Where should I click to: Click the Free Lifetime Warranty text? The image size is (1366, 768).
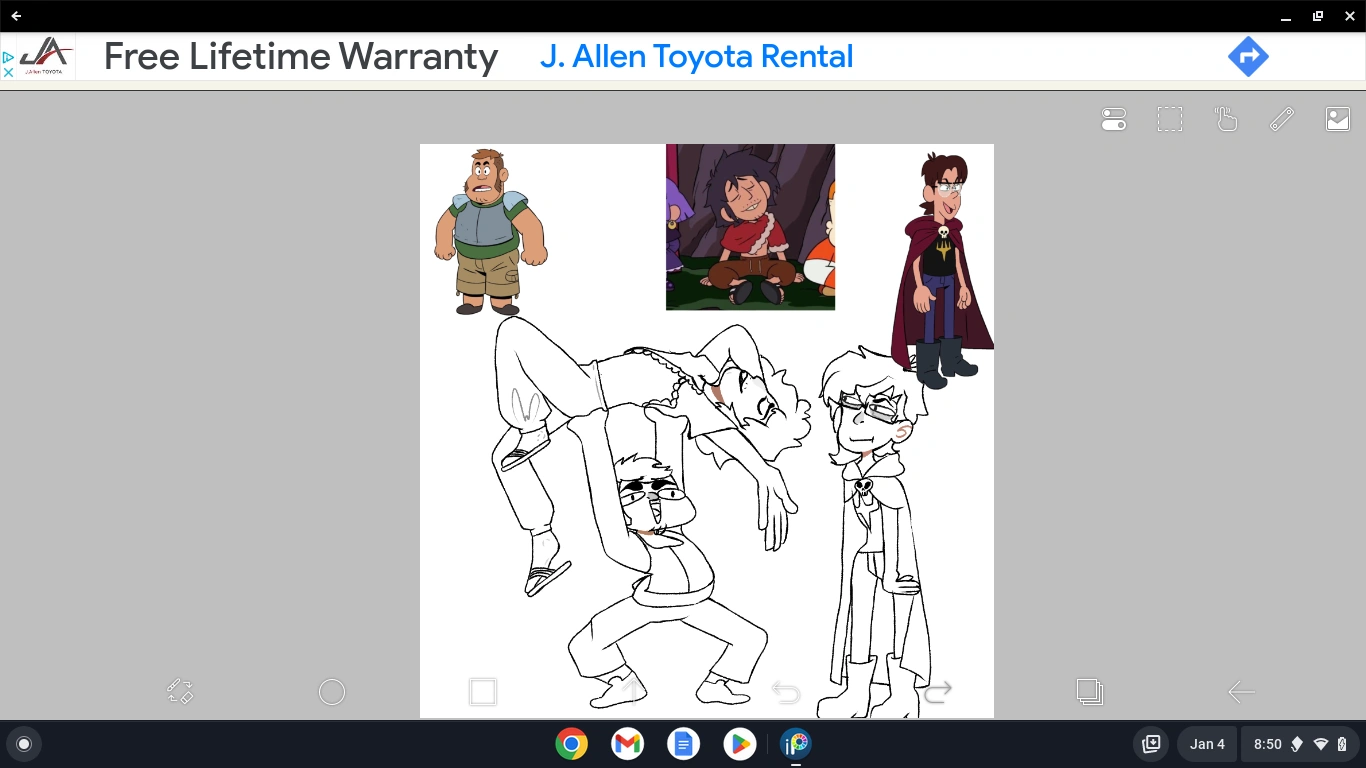(x=300, y=56)
